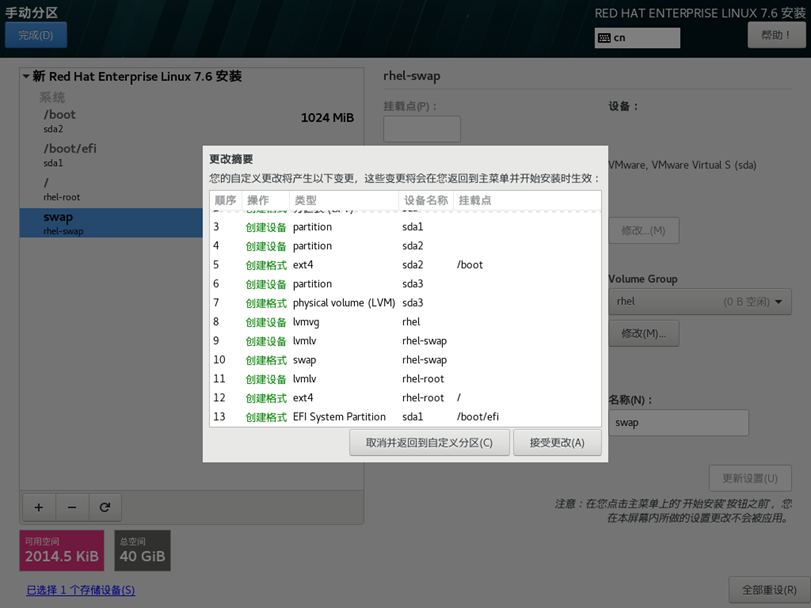
Task: Click the 全部重设(R) button
Action: [x=769, y=590]
